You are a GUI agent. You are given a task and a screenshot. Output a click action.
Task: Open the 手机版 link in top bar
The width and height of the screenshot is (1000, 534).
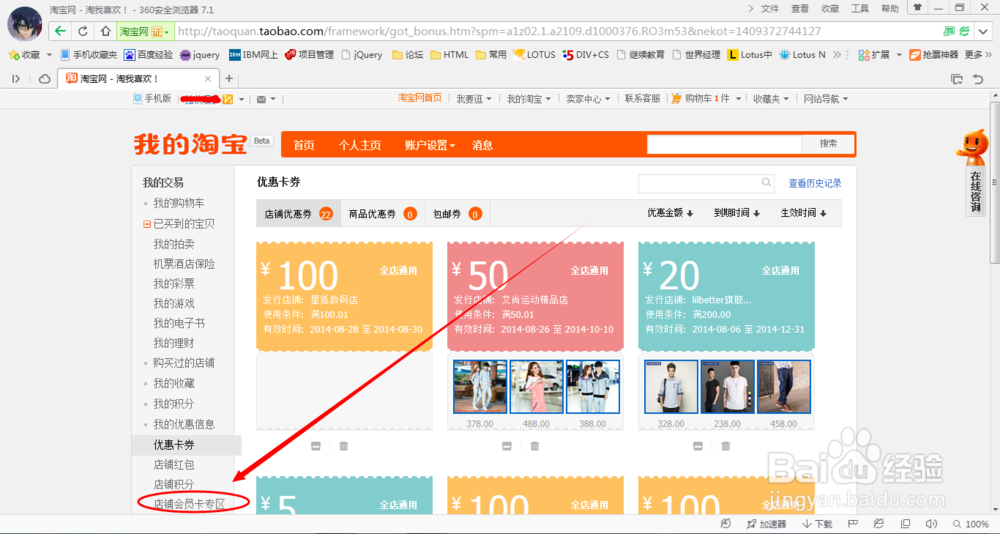tap(152, 99)
